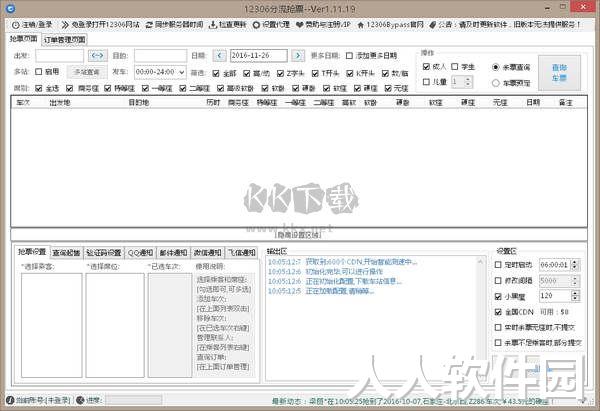Toggle the 一等座 first class seat checkbox
This screenshot has height=411, width=600.
coord(145,88)
